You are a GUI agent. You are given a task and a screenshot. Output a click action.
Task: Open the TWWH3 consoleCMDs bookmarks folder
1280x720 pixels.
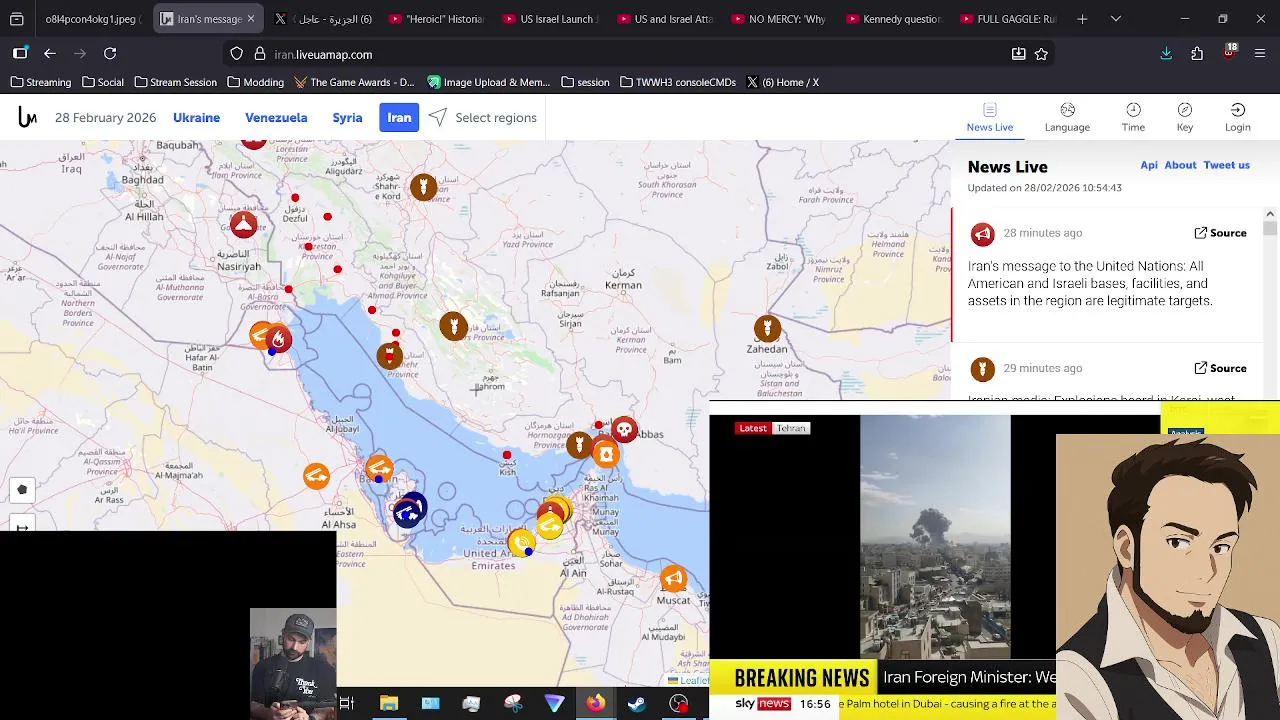pos(677,82)
